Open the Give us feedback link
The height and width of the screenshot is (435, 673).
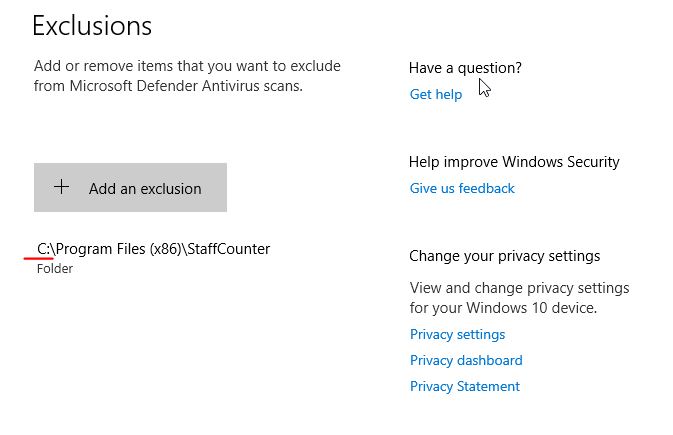[462, 188]
